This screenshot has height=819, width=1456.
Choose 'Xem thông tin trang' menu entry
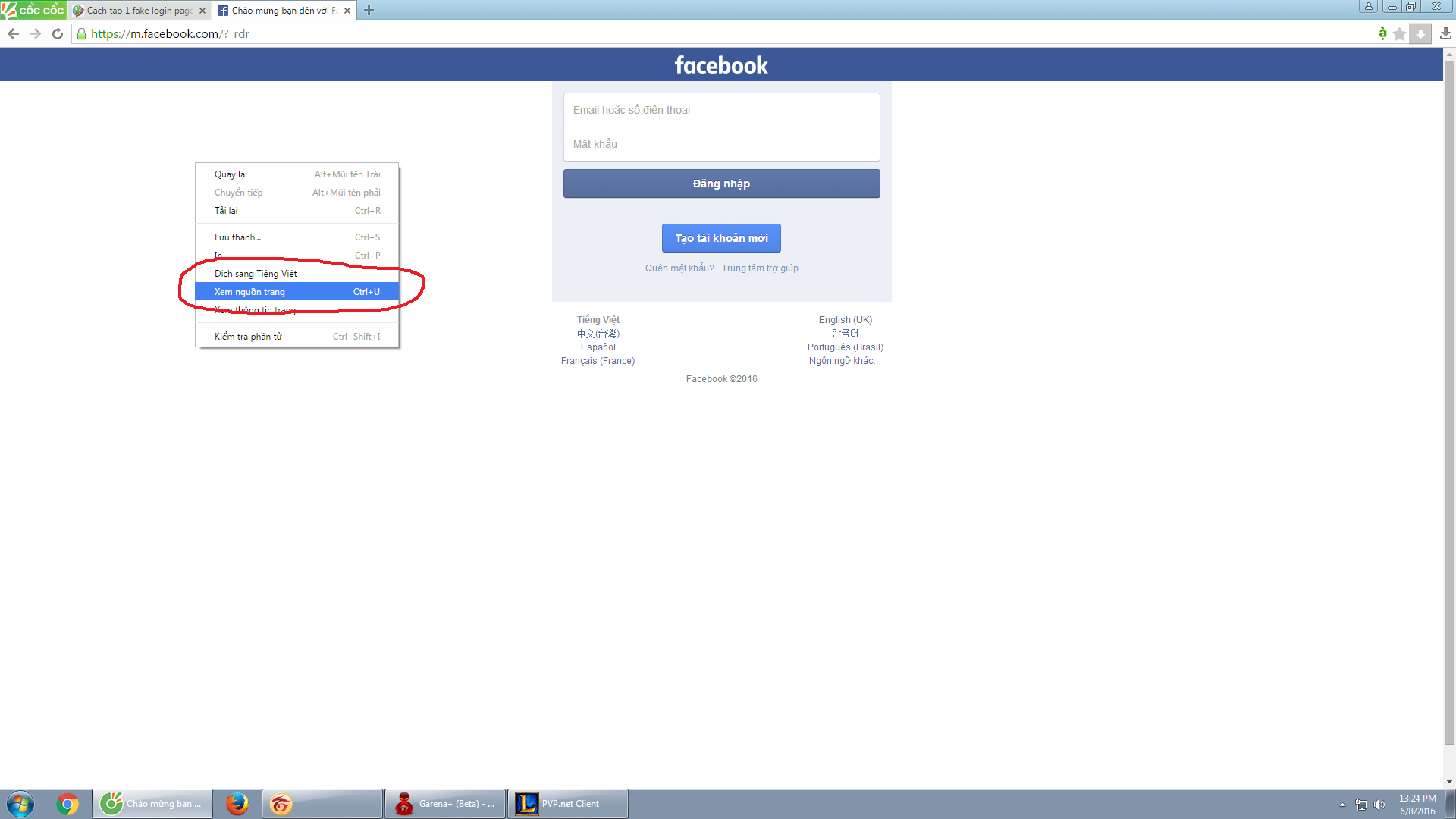coord(297,310)
